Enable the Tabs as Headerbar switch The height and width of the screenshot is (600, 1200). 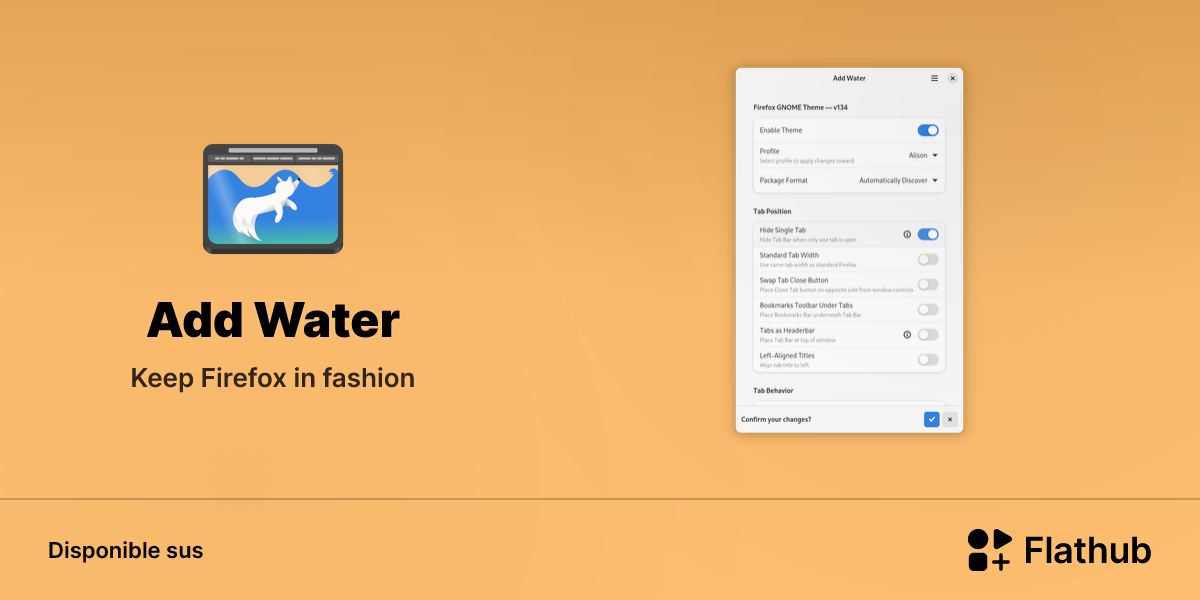pyautogui.click(x=928, y=335)
